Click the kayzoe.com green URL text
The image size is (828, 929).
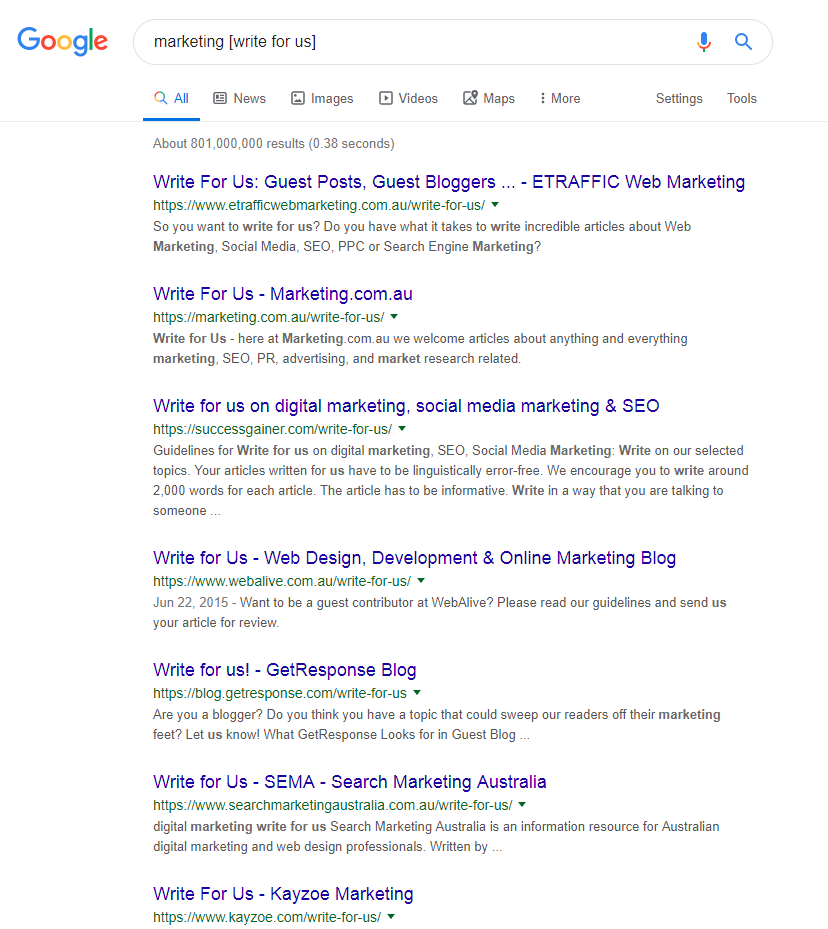tap(267, 917)
